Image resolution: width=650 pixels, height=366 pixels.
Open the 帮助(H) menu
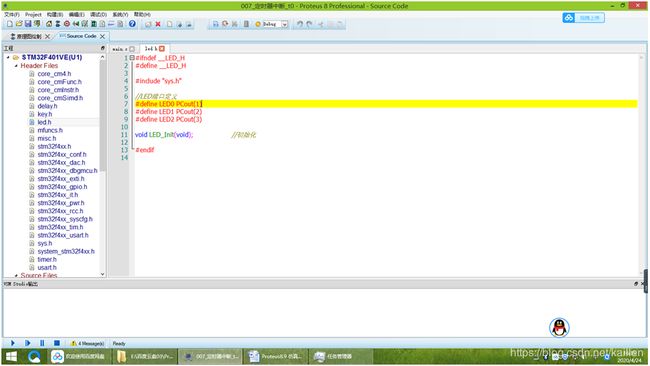[x=142, y=15]
